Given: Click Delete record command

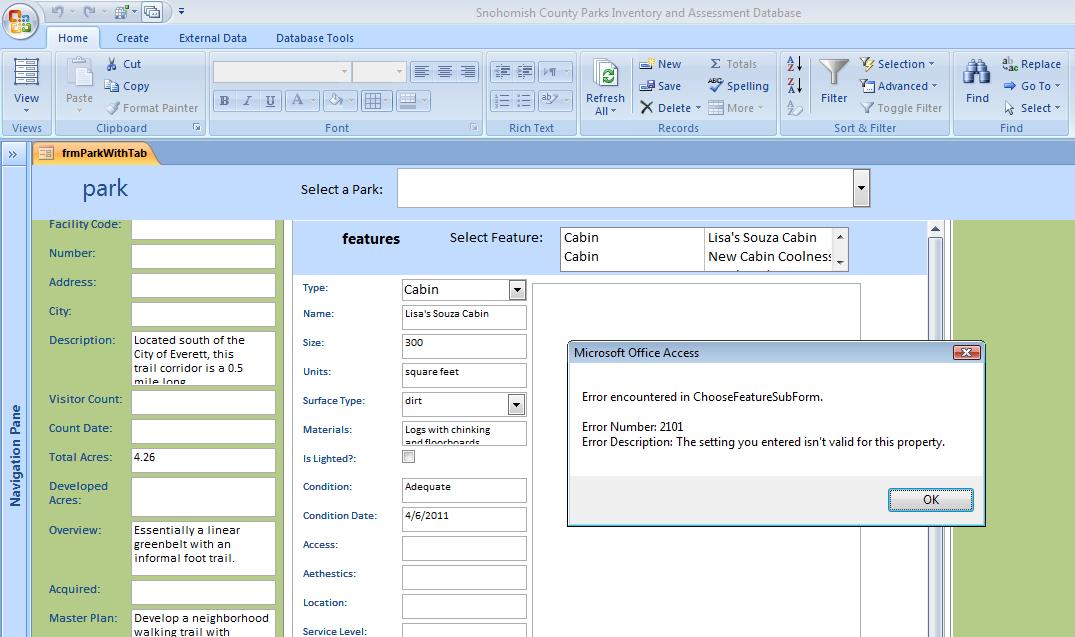Looking at the screenshot, I should click(671, 108).
